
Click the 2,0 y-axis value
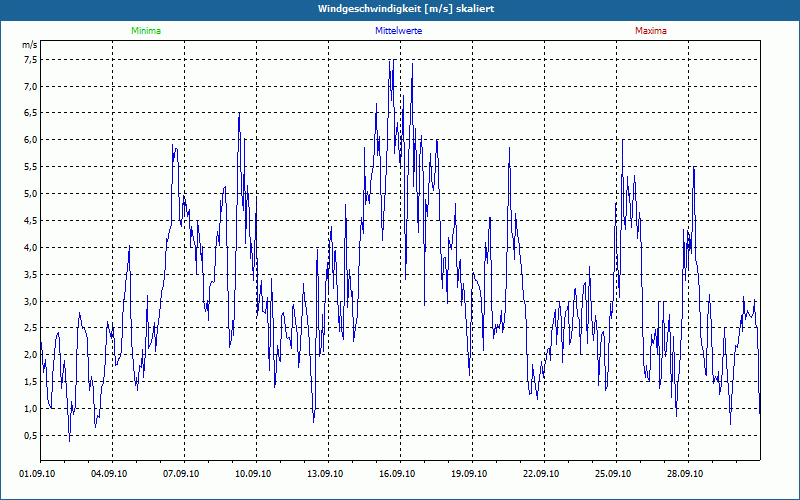coord(31,355)
